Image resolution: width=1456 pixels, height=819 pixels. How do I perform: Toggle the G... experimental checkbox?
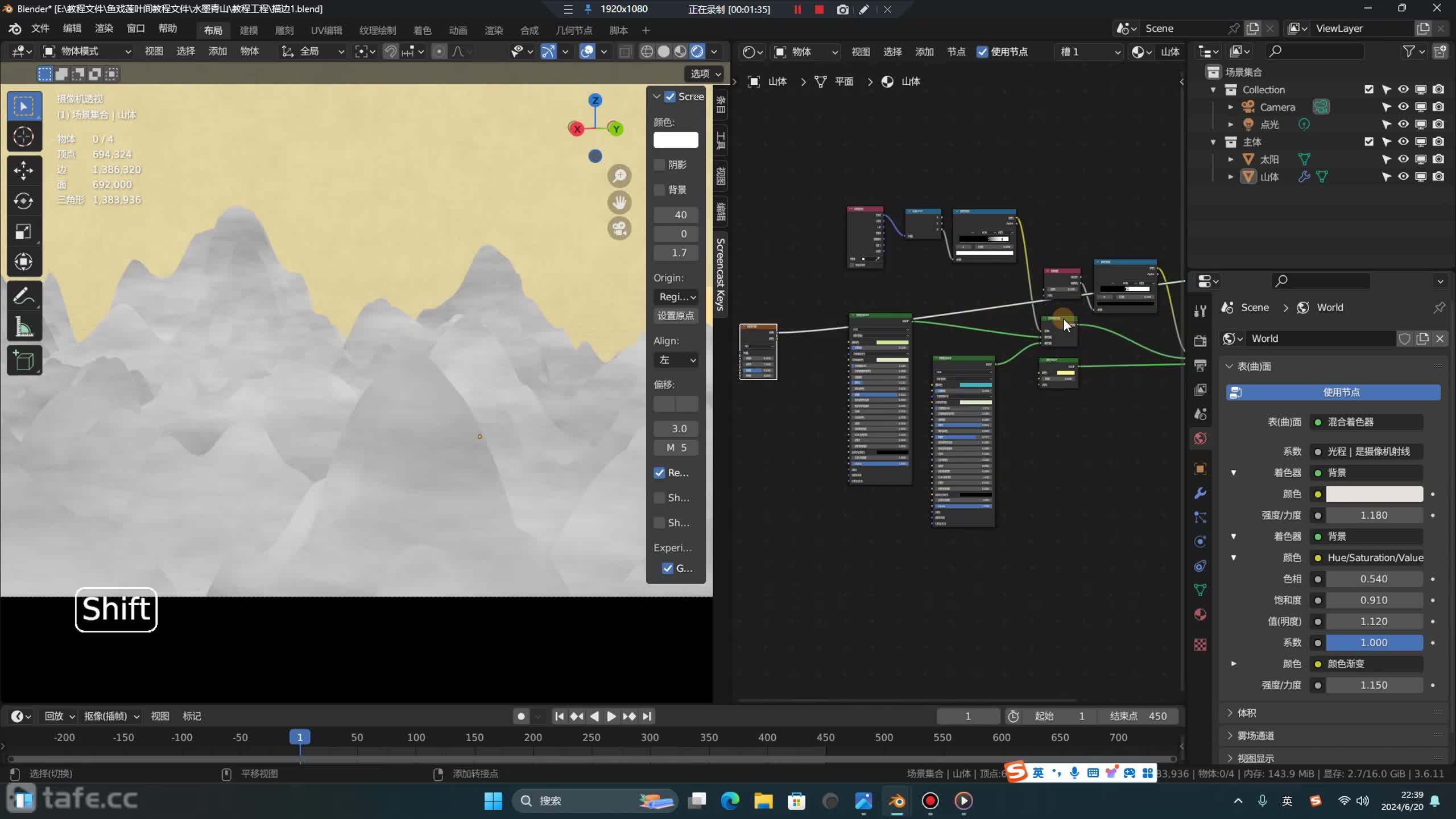pyautogui.click(x=668, y=568)
